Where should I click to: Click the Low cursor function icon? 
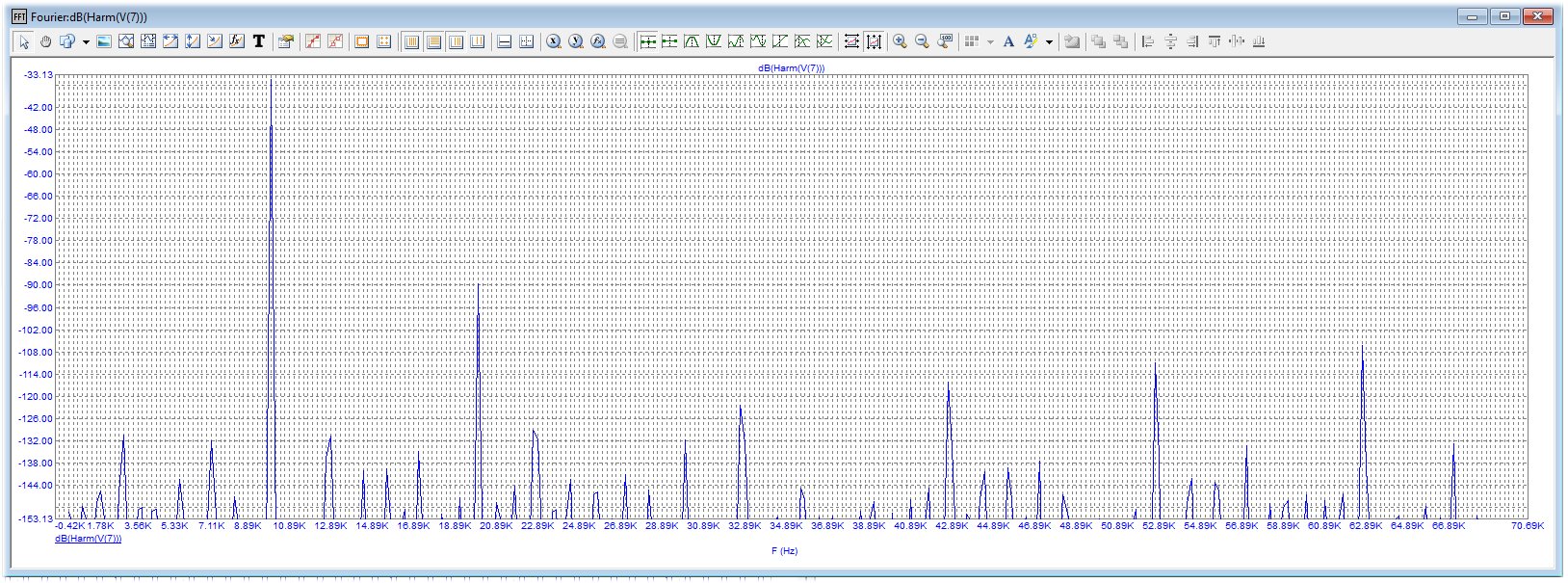click(758, 41)
